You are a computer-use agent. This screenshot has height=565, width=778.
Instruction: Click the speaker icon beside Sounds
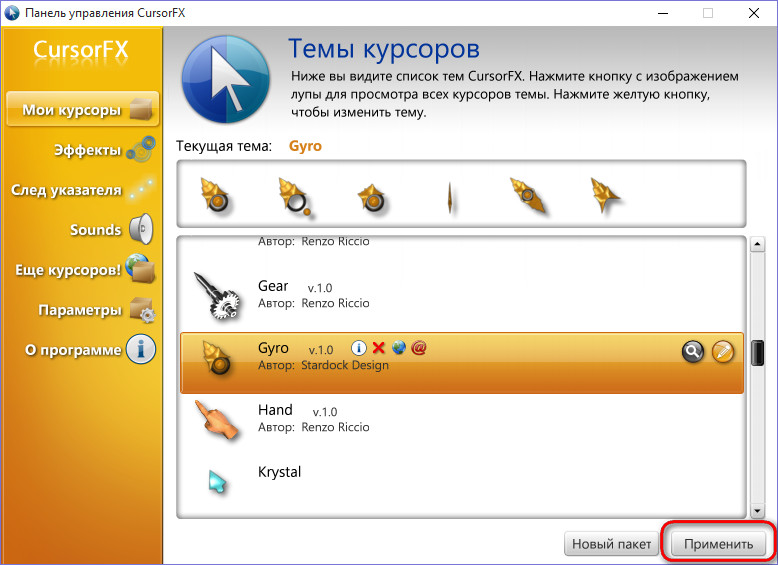(141, 229)
